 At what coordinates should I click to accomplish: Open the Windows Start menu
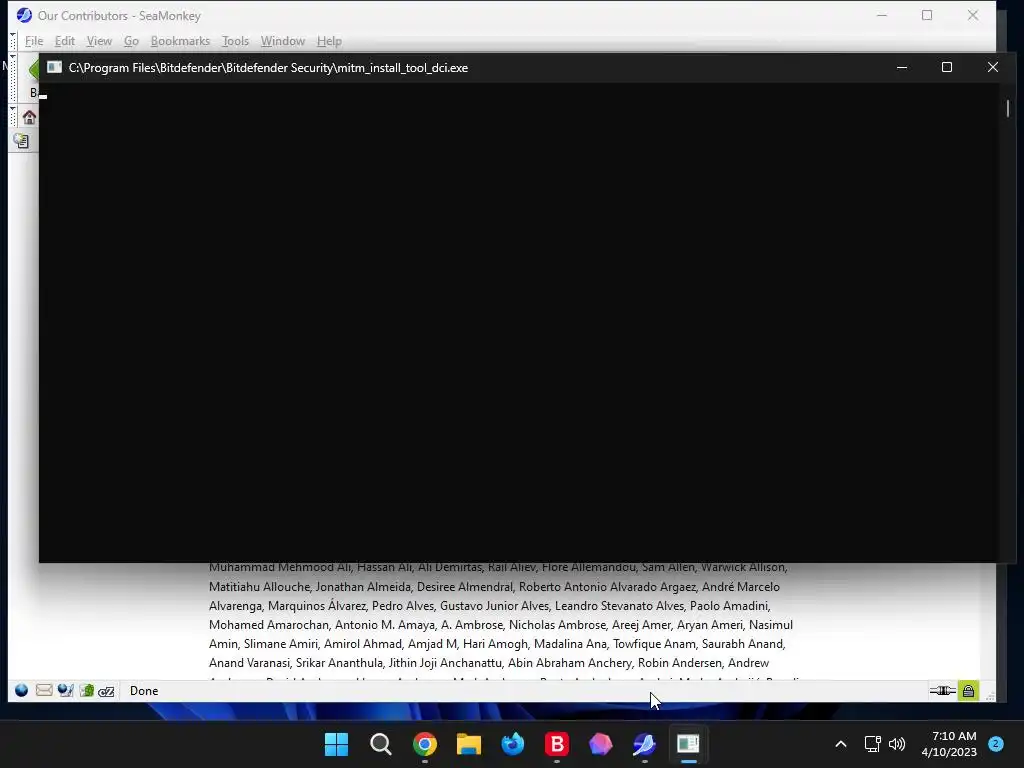coord(336,744)
